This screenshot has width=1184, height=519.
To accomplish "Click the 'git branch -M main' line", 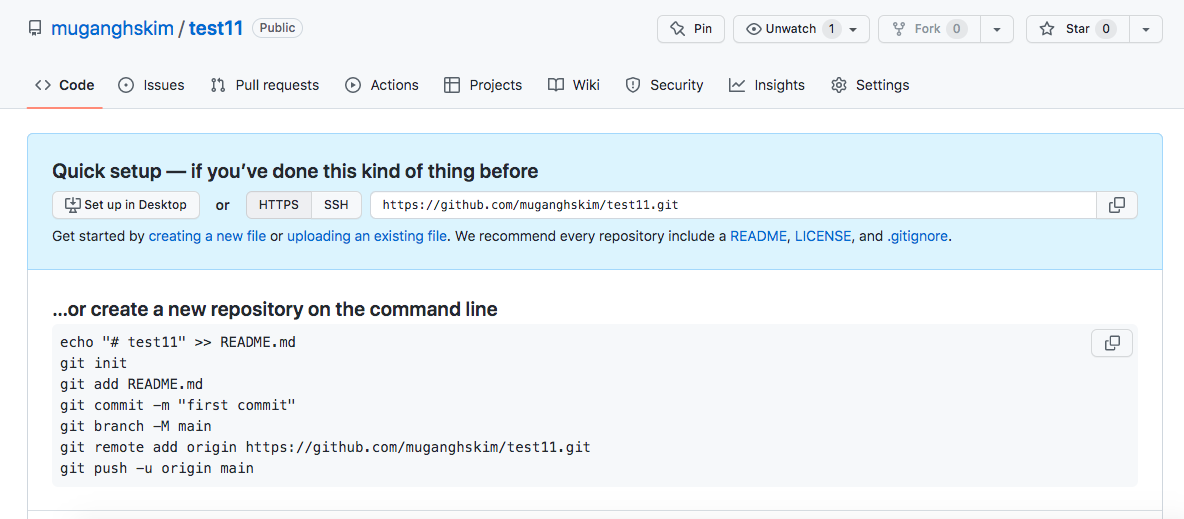I will click(x=136, y=426).
